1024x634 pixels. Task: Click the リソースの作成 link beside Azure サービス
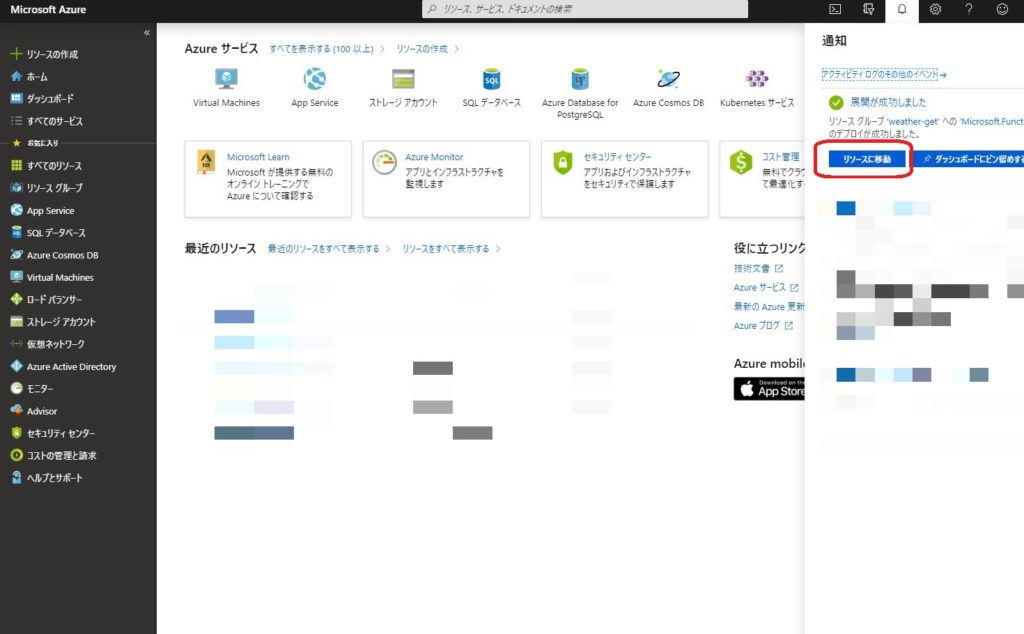(x=422, y=49)
